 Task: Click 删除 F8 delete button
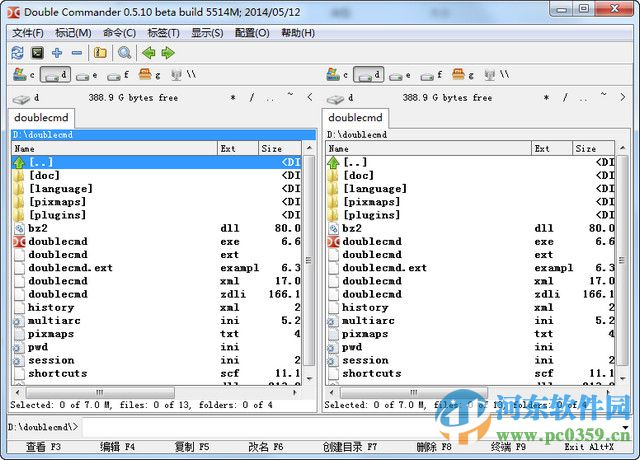click(434, 447)
